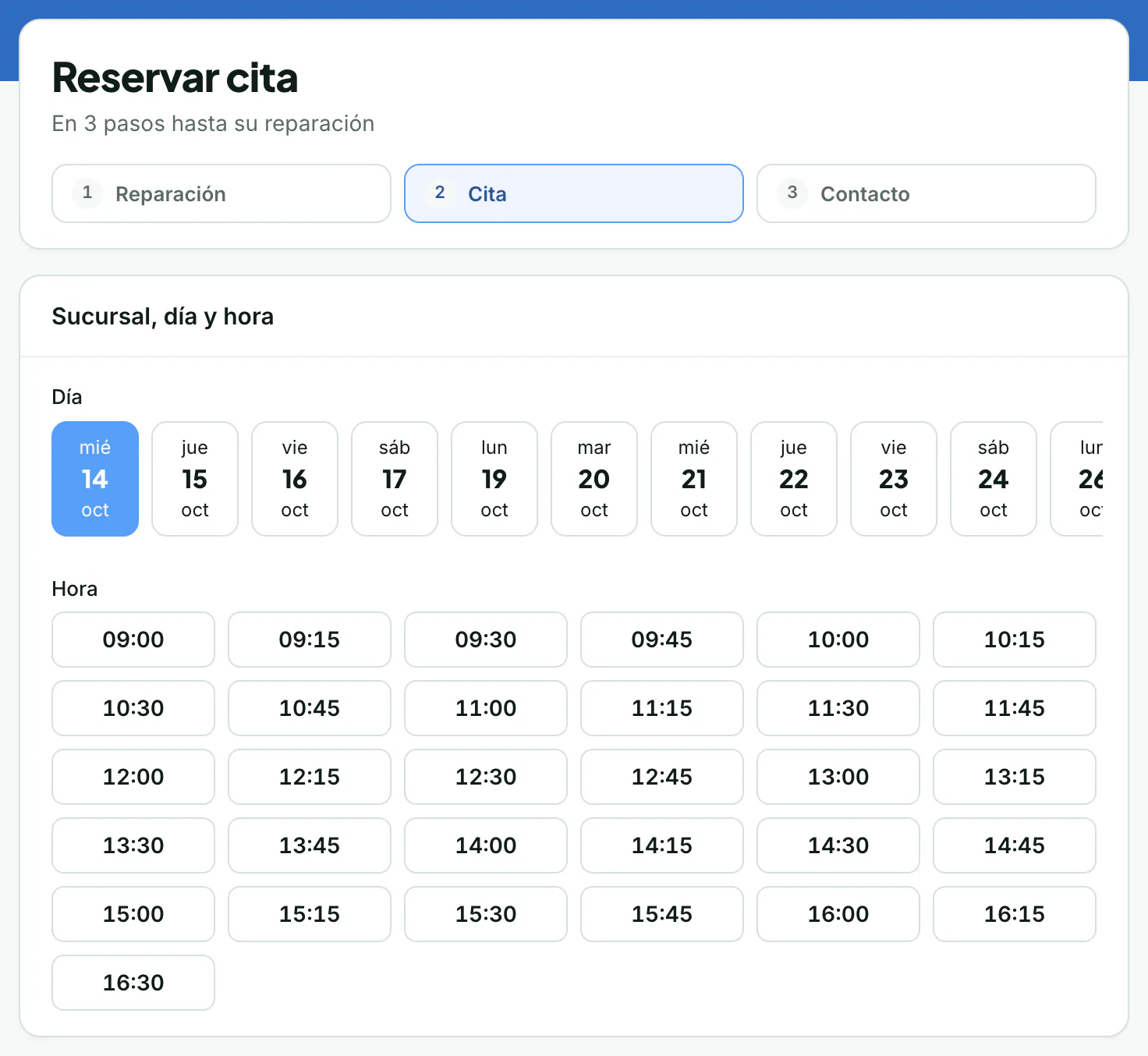Image resolution: width=1148 pixels, height=1056 pixels.
Task: Select the 10:00 appointment time
Action: [838, 640]
